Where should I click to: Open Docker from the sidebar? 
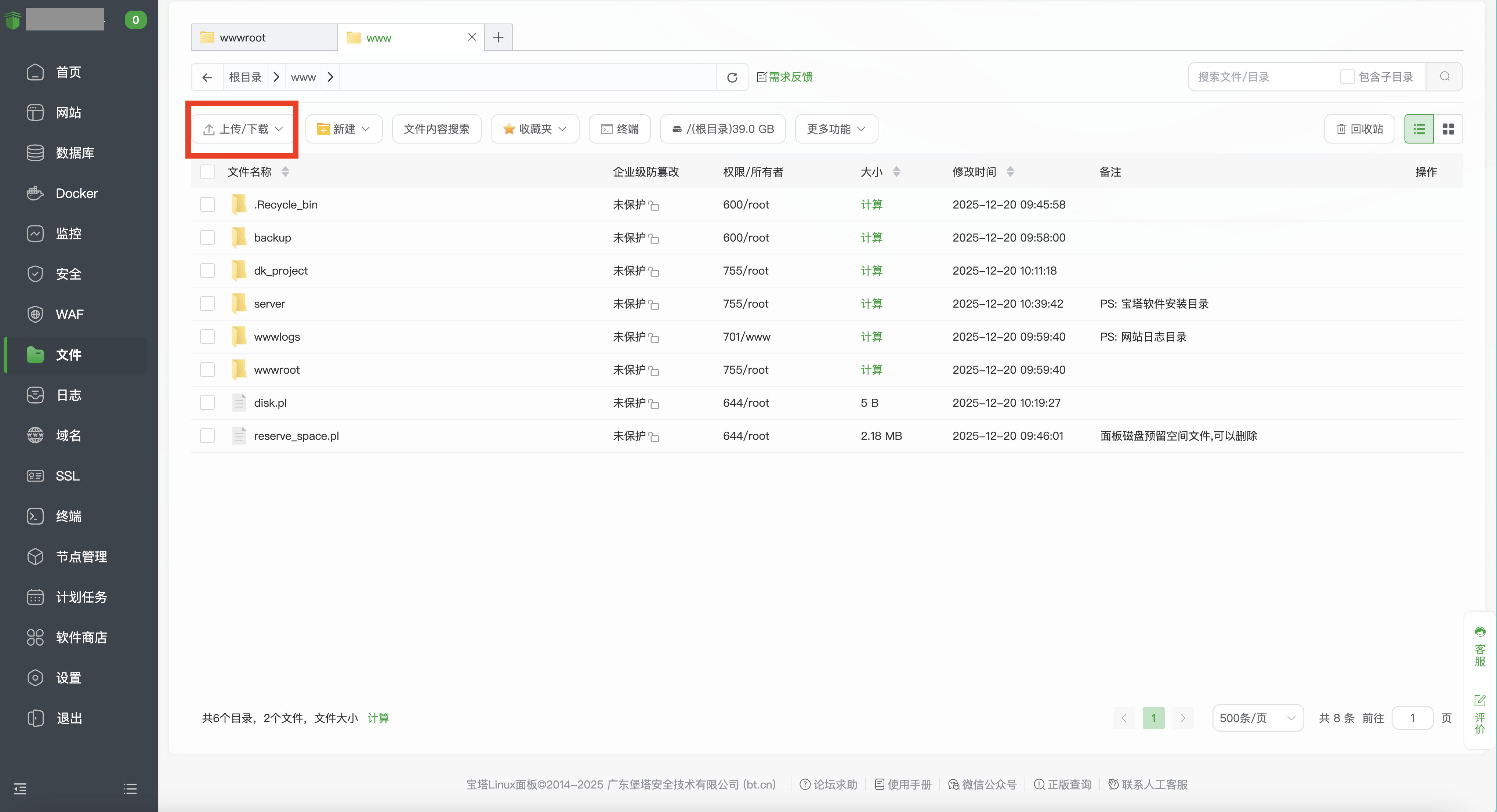click(x=77, y=193)
